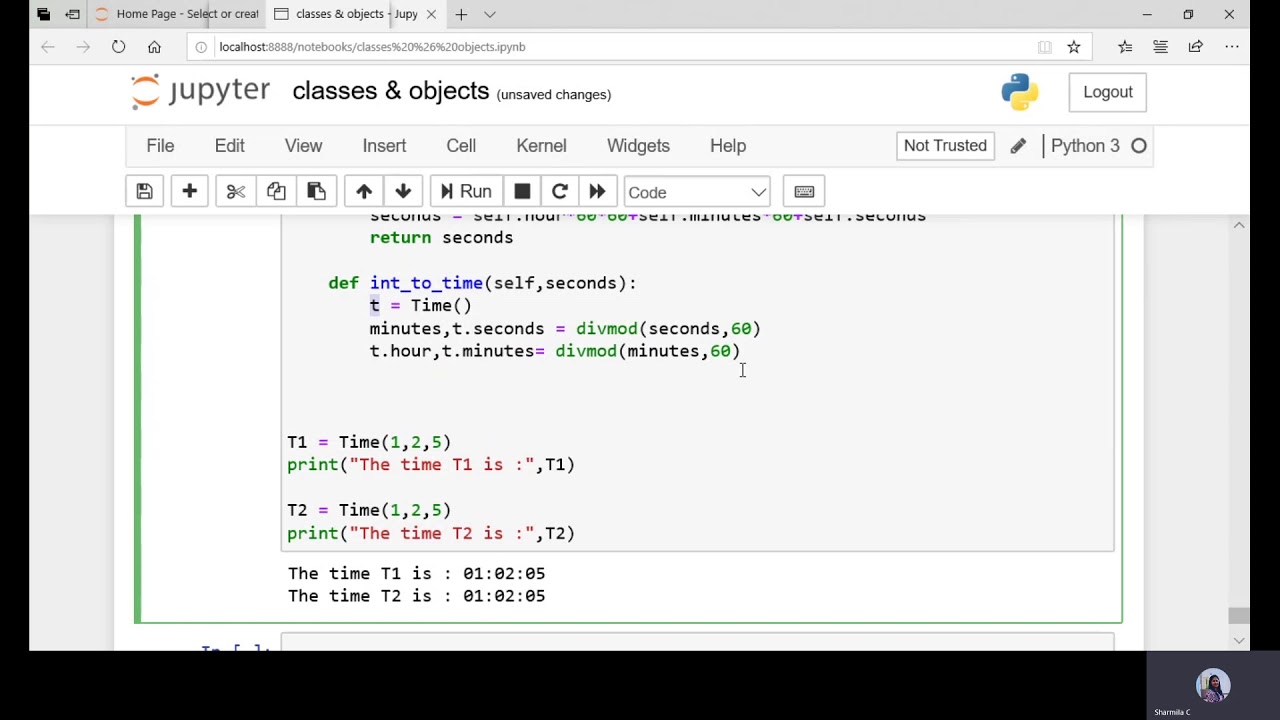
Task: Refresh the browser page
Action: (118, 47)
